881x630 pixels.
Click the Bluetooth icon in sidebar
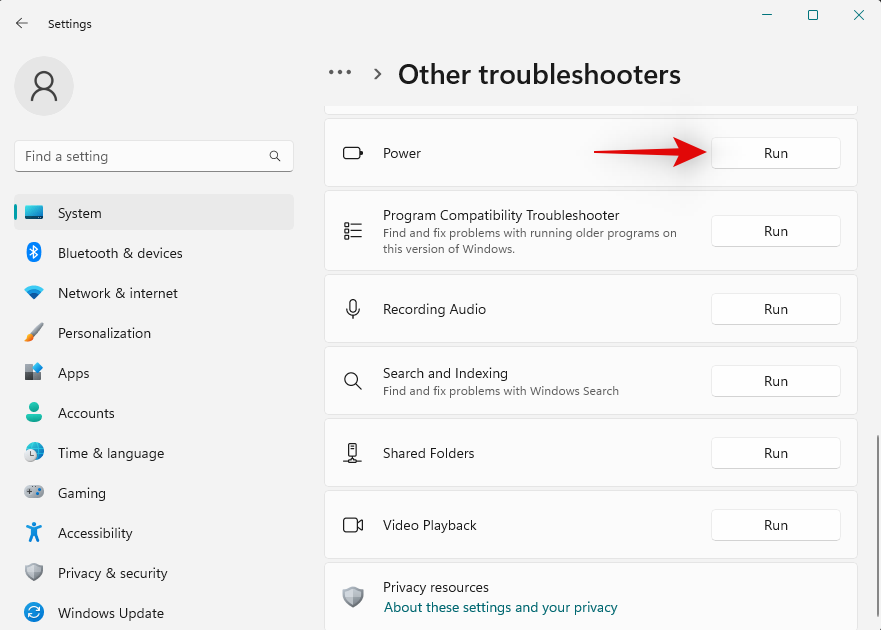click(34, 252)
